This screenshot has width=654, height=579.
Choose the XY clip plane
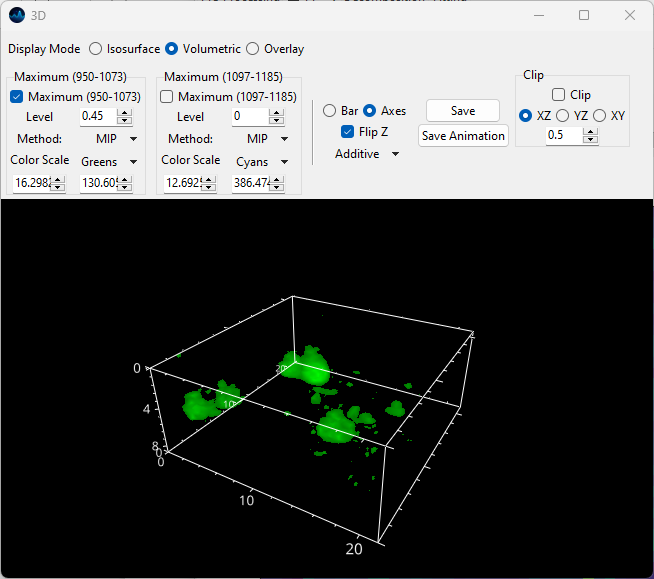600,116
